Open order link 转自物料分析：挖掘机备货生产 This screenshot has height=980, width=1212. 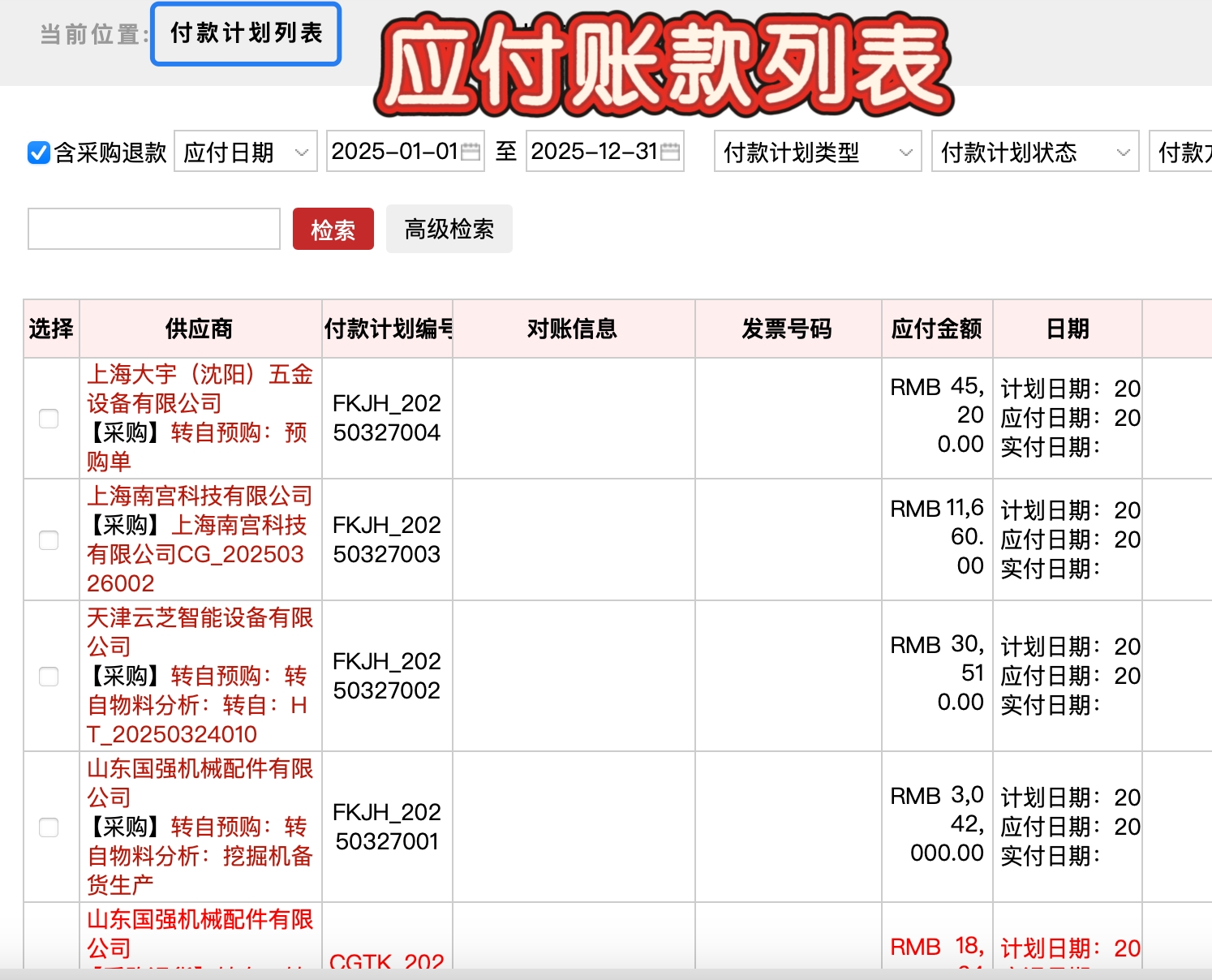coord(200,856)
